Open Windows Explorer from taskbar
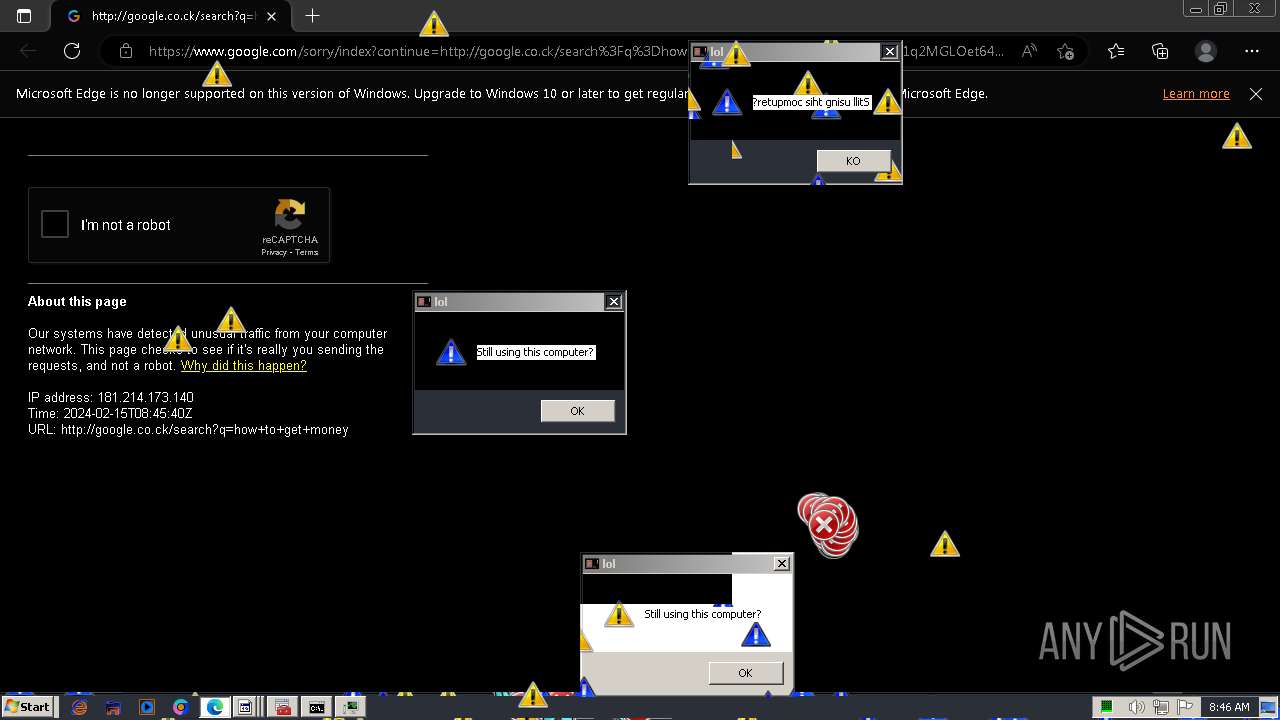The width and height of the screenshot is (1280, 720). click(113, 707)
